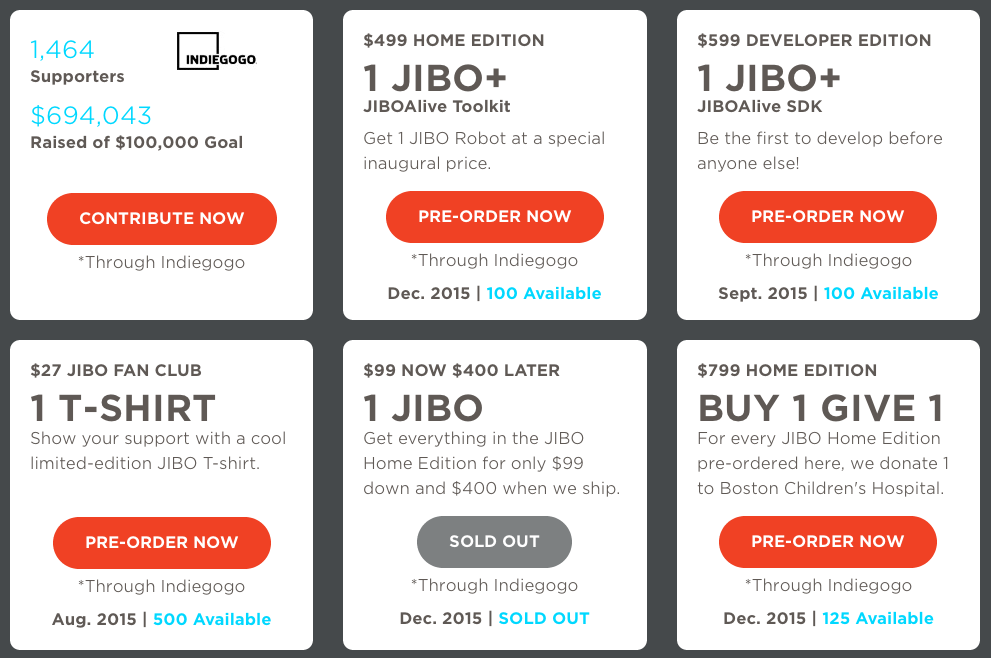This screenshot has height=658, width=991.
Task: Click the 500 Available T-shirt link
Action: click(x=212, y=619)
